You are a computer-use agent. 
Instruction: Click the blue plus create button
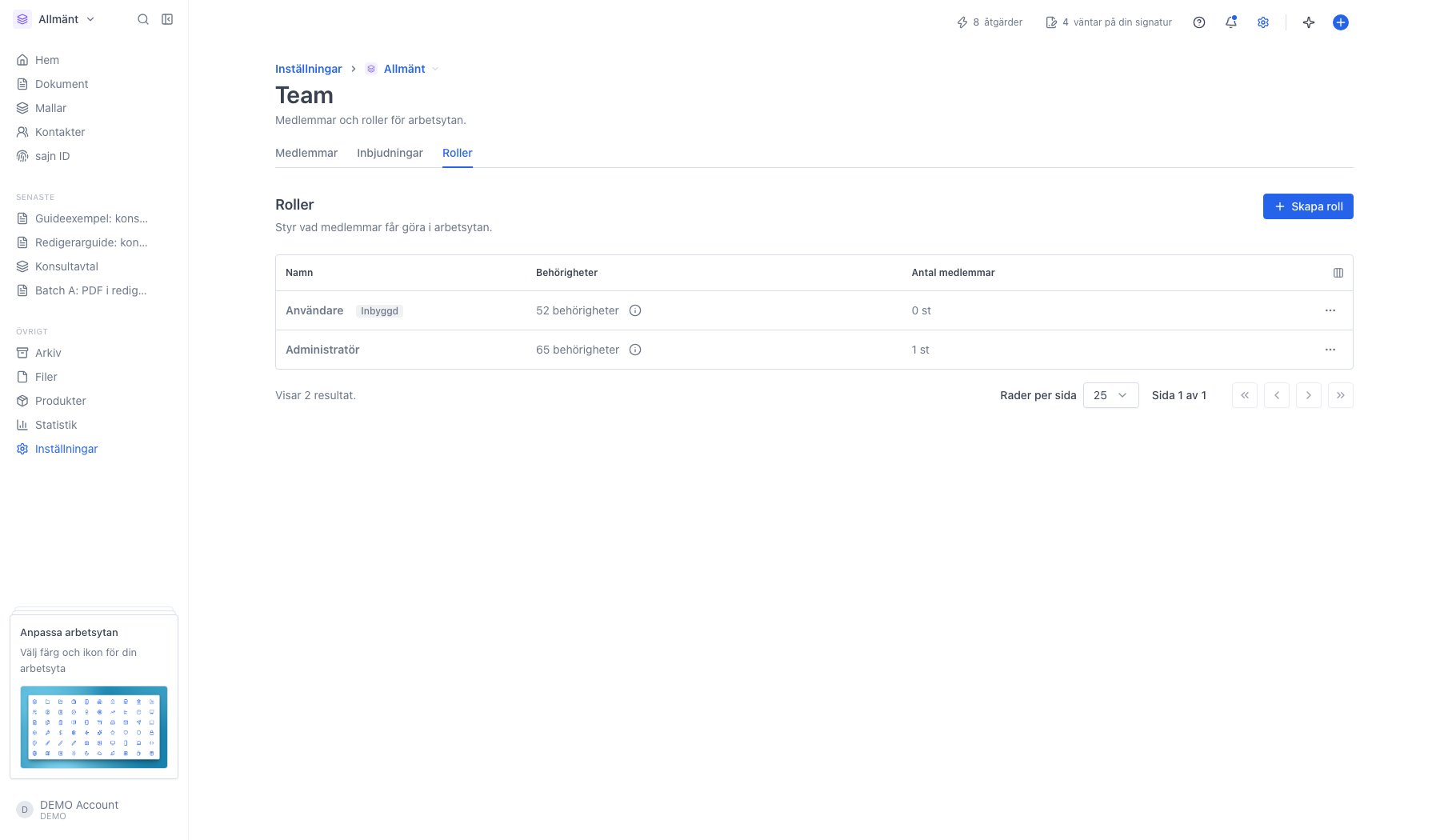tap(1341, 22)
